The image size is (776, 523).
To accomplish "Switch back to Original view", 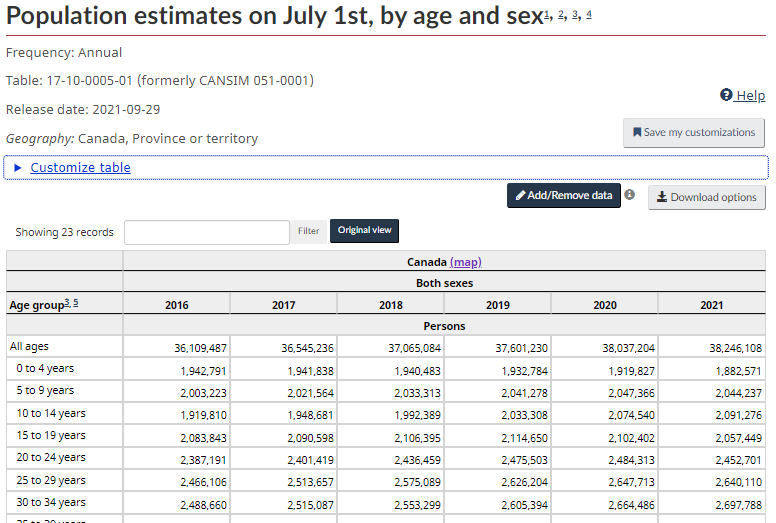I will [x=364, y=231].
